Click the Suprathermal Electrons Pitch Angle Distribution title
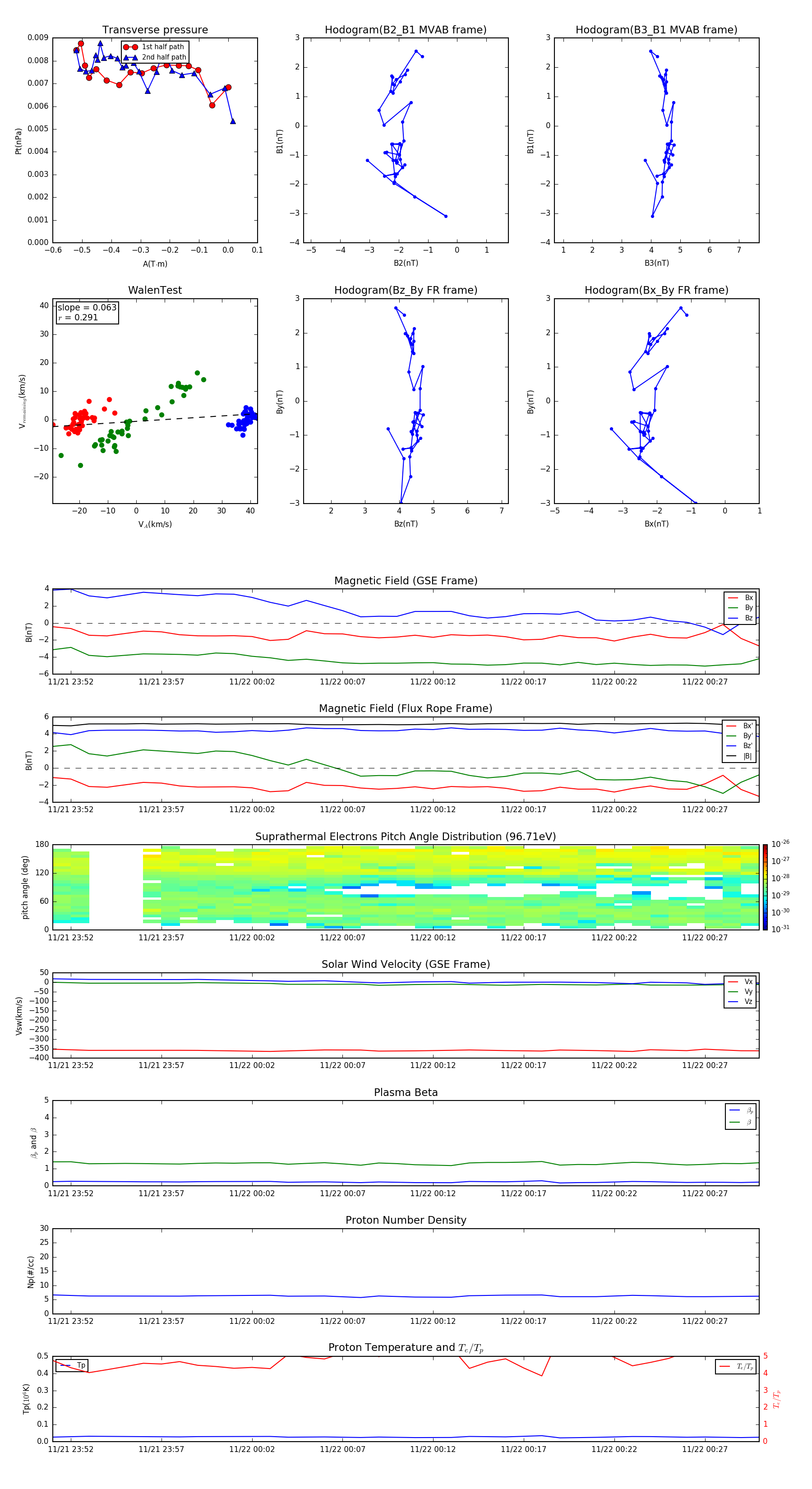 [406, 837]
